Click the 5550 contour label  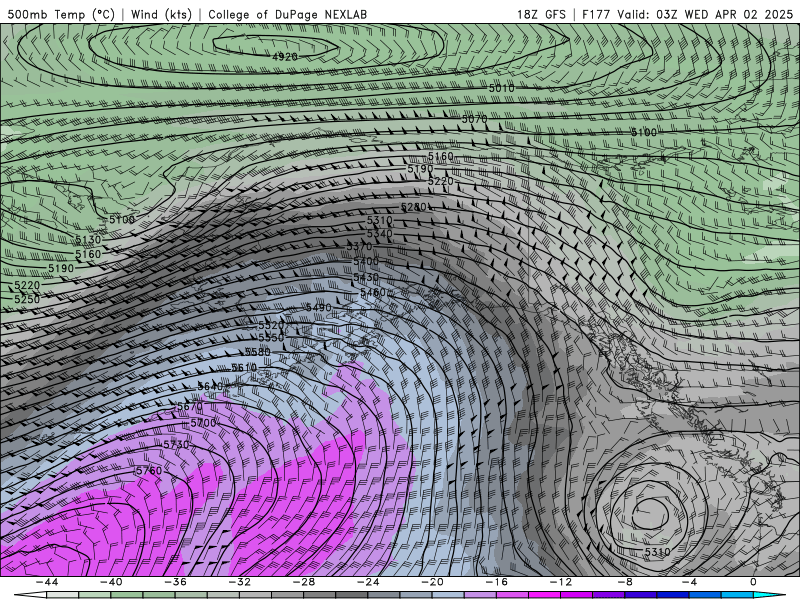(x=271, y=338)
